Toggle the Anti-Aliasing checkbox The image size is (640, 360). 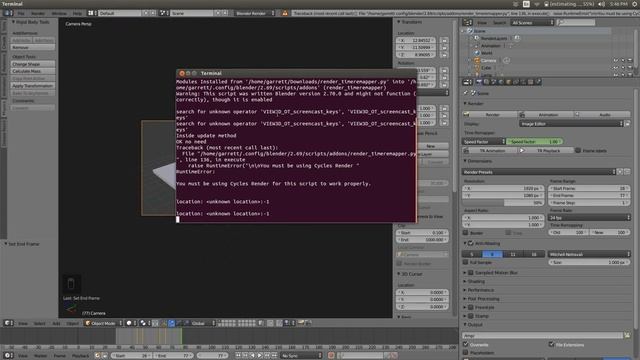[471, 243]
